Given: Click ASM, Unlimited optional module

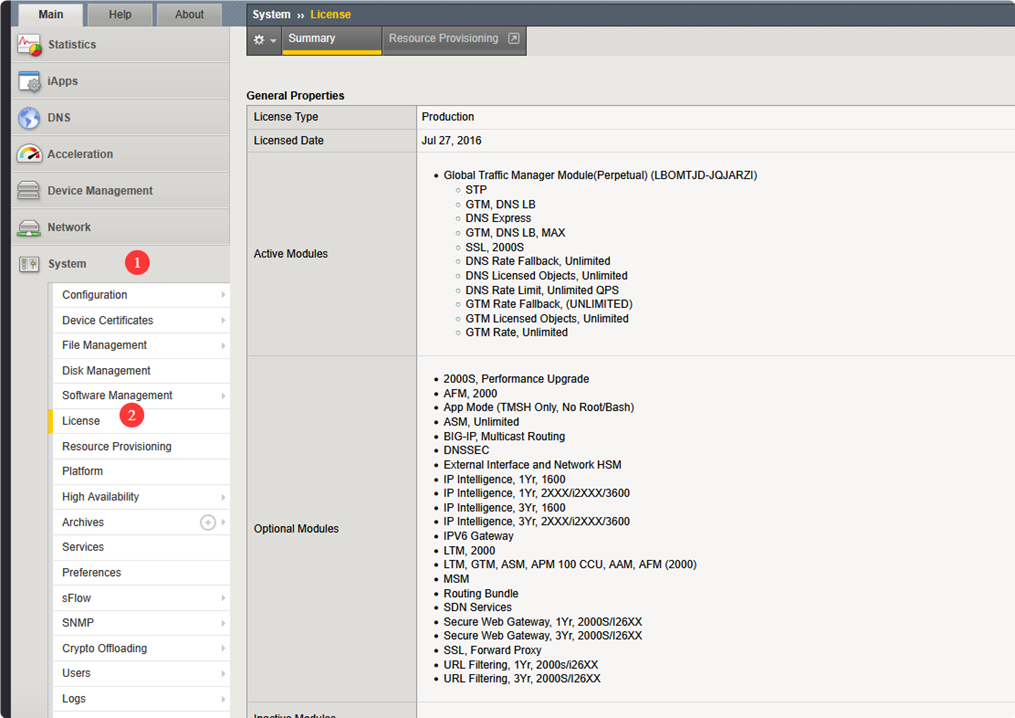Looking at the screenshot, I should coord(481,421).
